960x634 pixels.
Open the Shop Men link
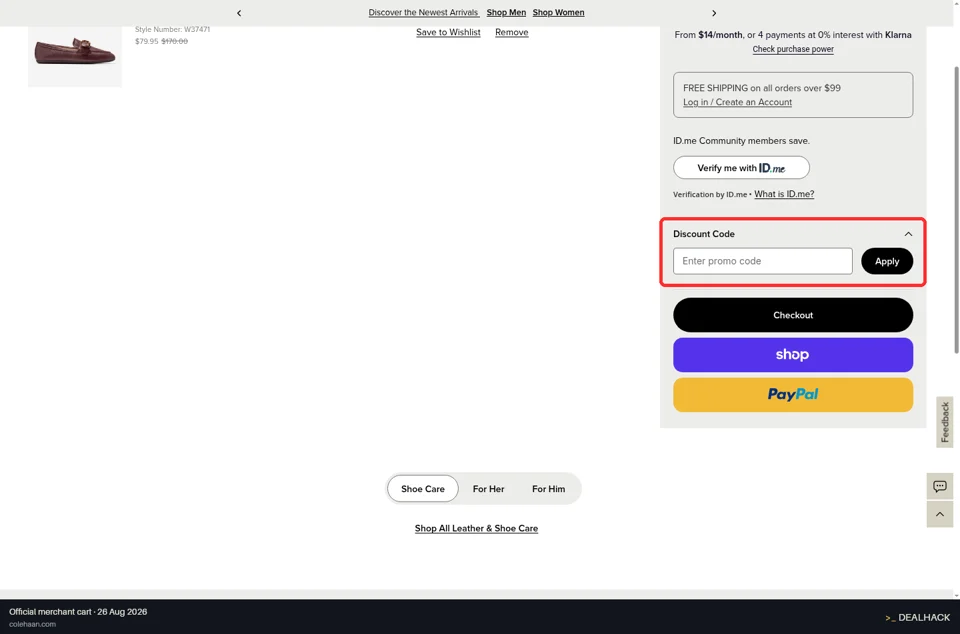click(x=506, y=12)
